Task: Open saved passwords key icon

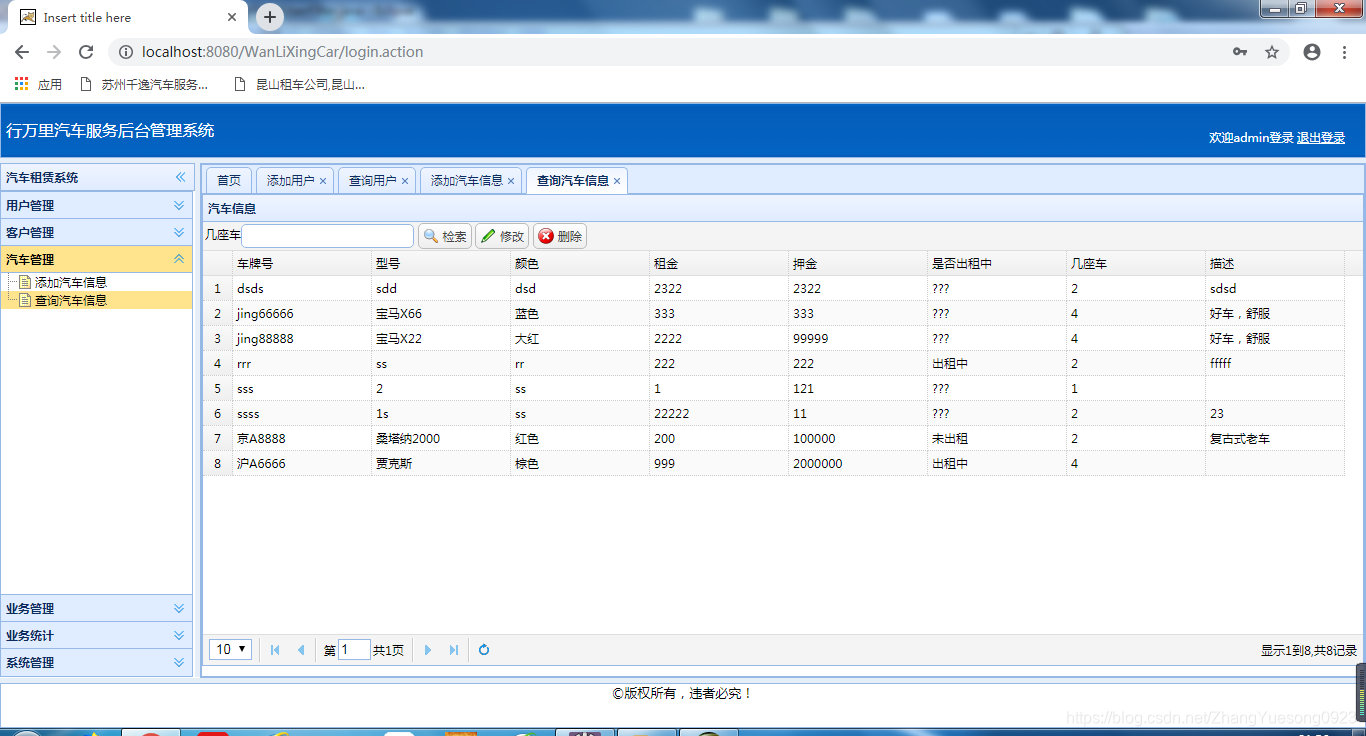Action: click(x=1240, y=52)
